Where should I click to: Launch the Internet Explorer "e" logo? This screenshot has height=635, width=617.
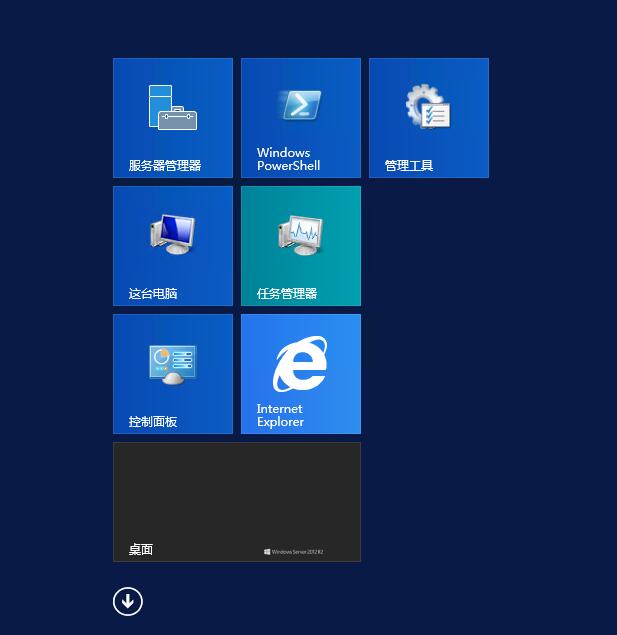coord(300,364)
